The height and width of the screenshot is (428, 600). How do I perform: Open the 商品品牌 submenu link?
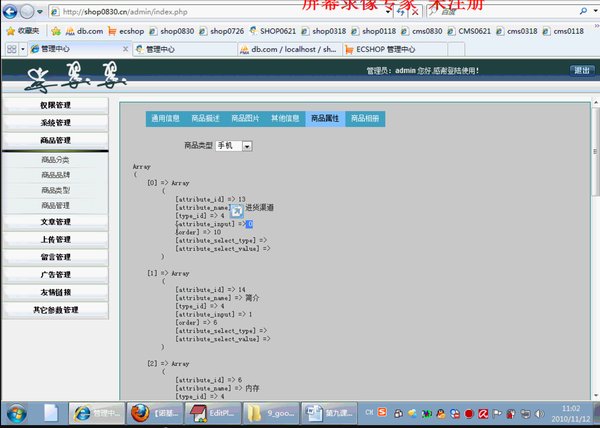click(x=55, y=175)
